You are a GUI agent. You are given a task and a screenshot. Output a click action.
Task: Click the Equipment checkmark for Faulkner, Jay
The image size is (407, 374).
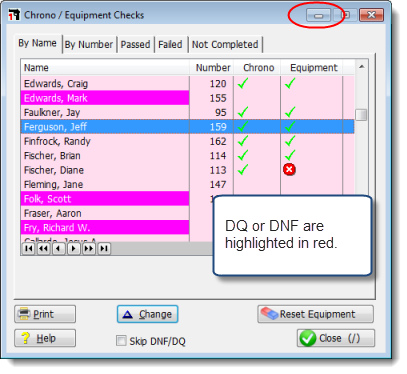click(290, 112)
